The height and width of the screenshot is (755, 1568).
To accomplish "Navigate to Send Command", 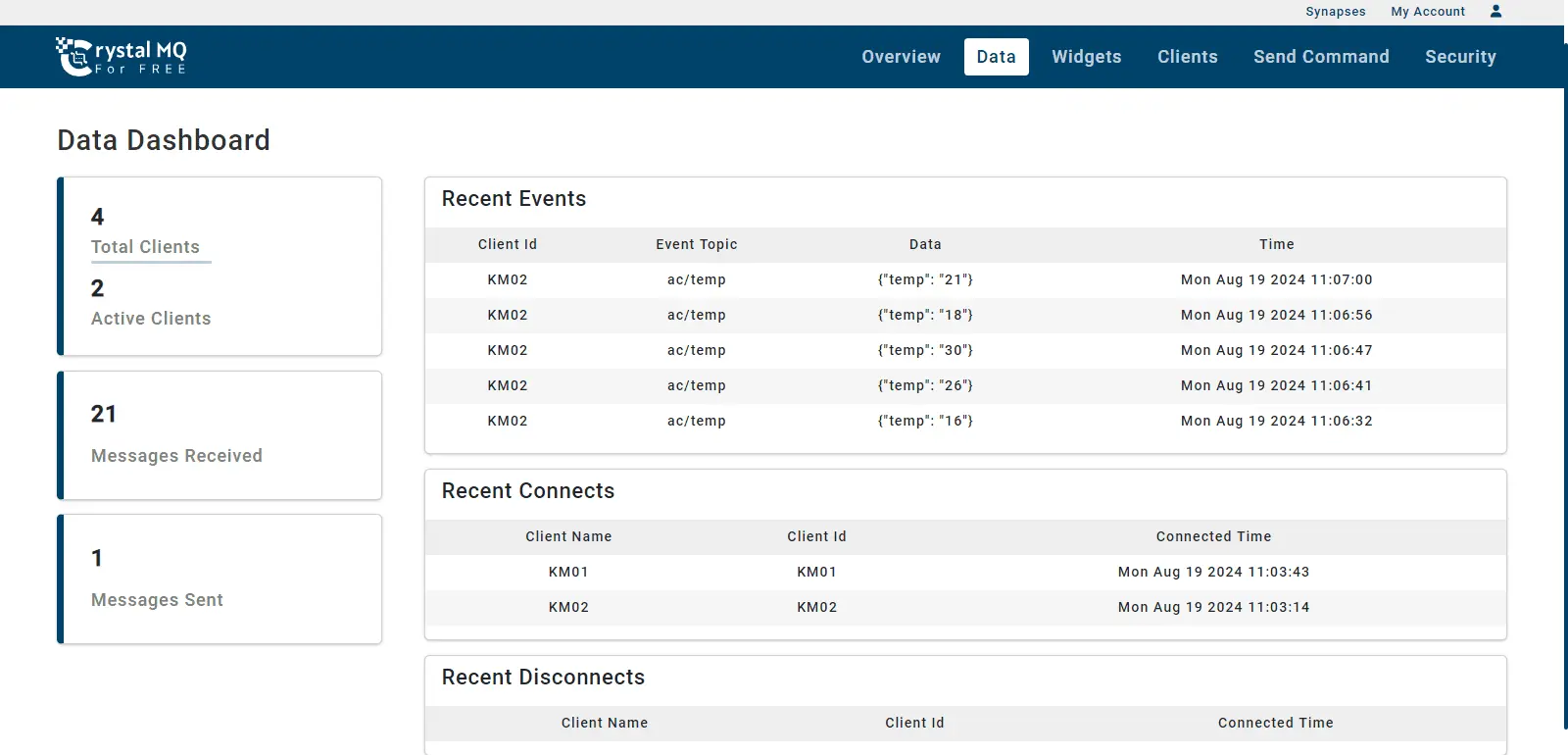I will point(1321,57).
